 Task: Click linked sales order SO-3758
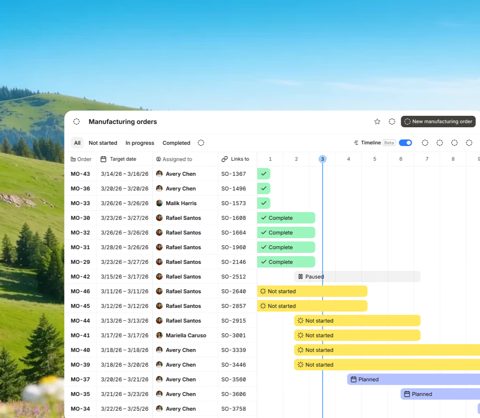click(234, 408)
